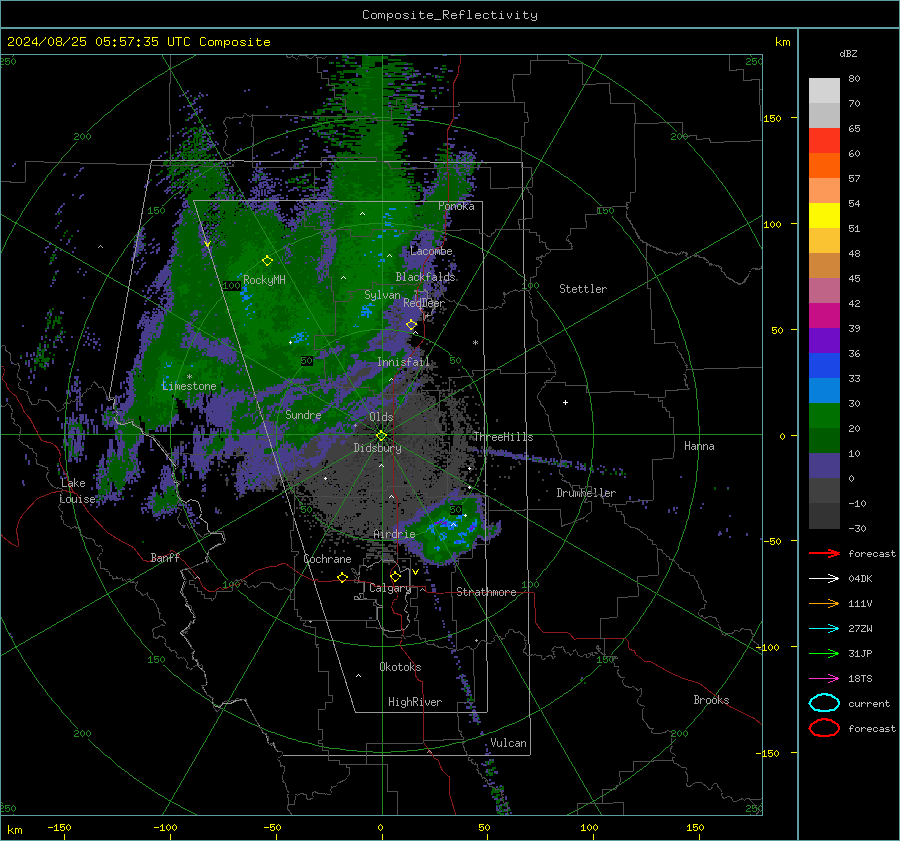Click the cyan 27ZW arrow legend icon
This screenshot has height=841, width=900.
[x=824, y=629]
